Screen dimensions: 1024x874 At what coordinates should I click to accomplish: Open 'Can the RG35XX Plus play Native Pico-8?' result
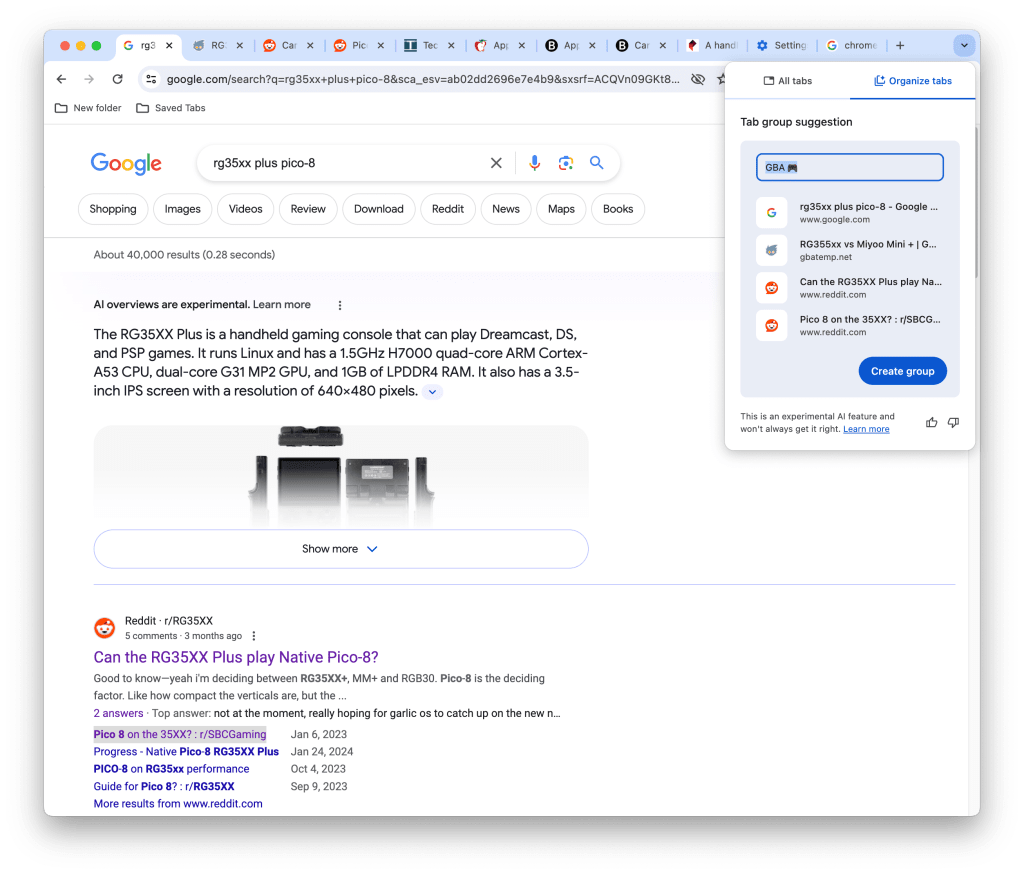click(x=236, y=657)
